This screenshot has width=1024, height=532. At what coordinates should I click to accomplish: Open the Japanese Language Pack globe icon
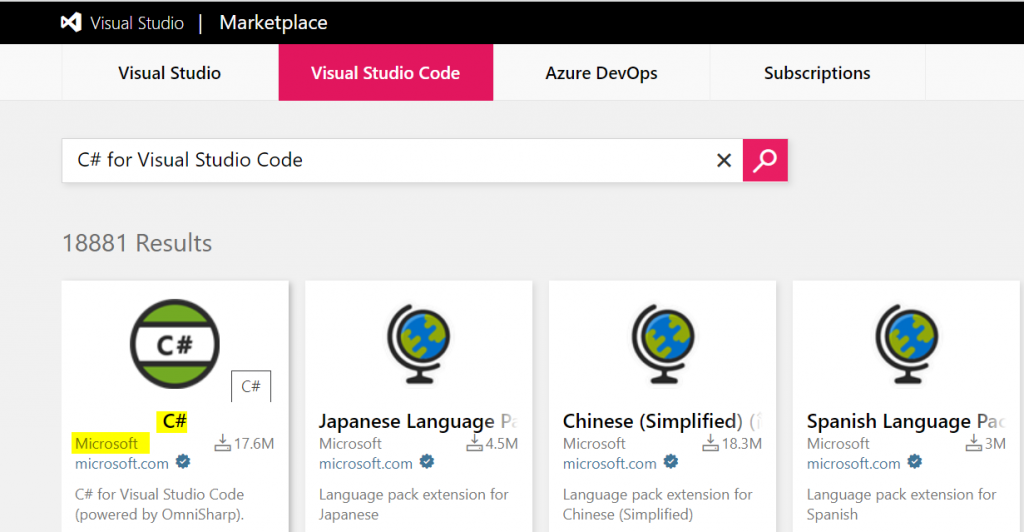click(419, 343)
